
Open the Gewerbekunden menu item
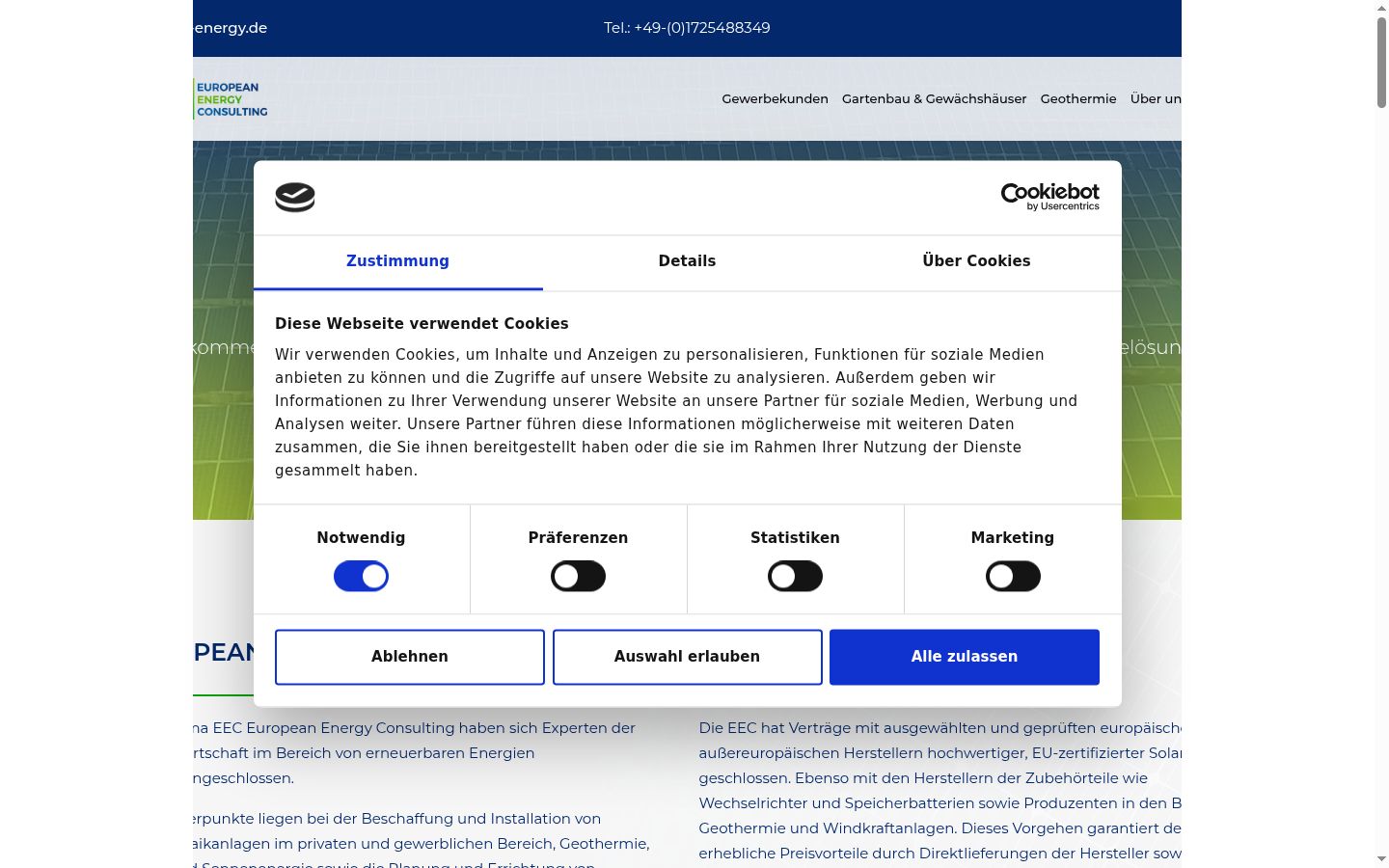(x=775, y=98)
